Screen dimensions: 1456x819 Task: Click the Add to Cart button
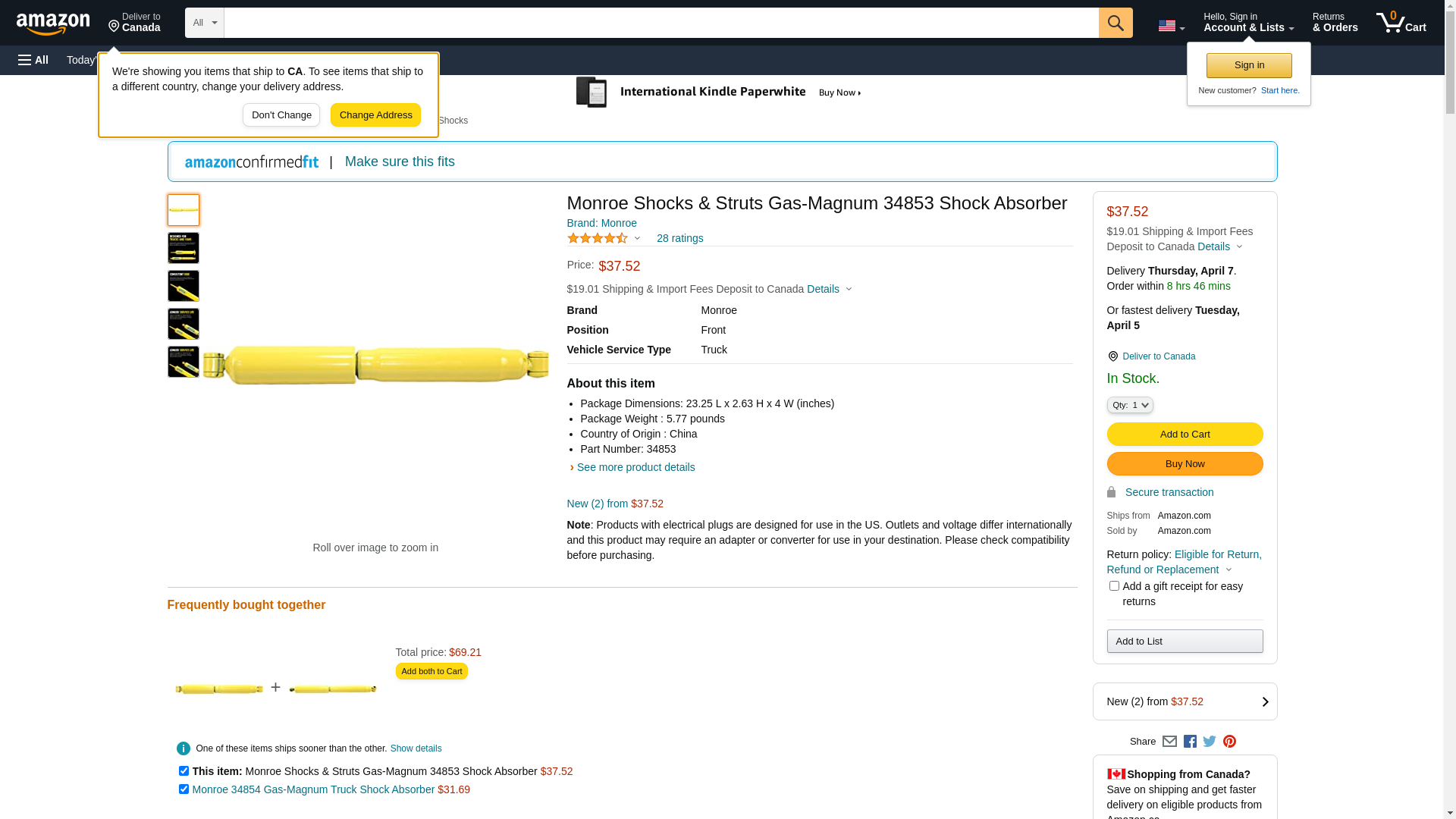[x=1185, y=435]
